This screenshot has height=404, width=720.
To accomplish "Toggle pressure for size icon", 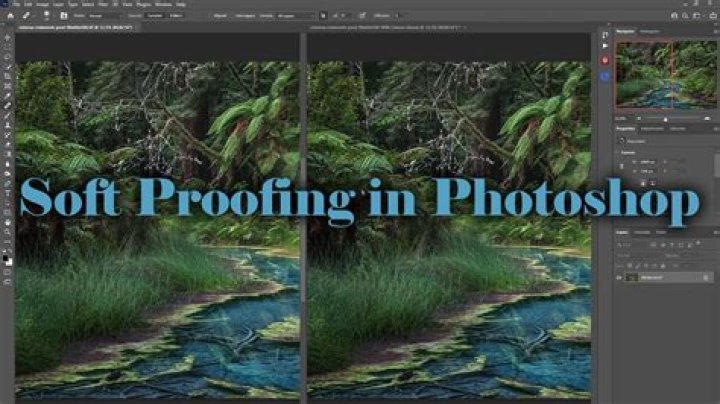I will click(362, 16).
